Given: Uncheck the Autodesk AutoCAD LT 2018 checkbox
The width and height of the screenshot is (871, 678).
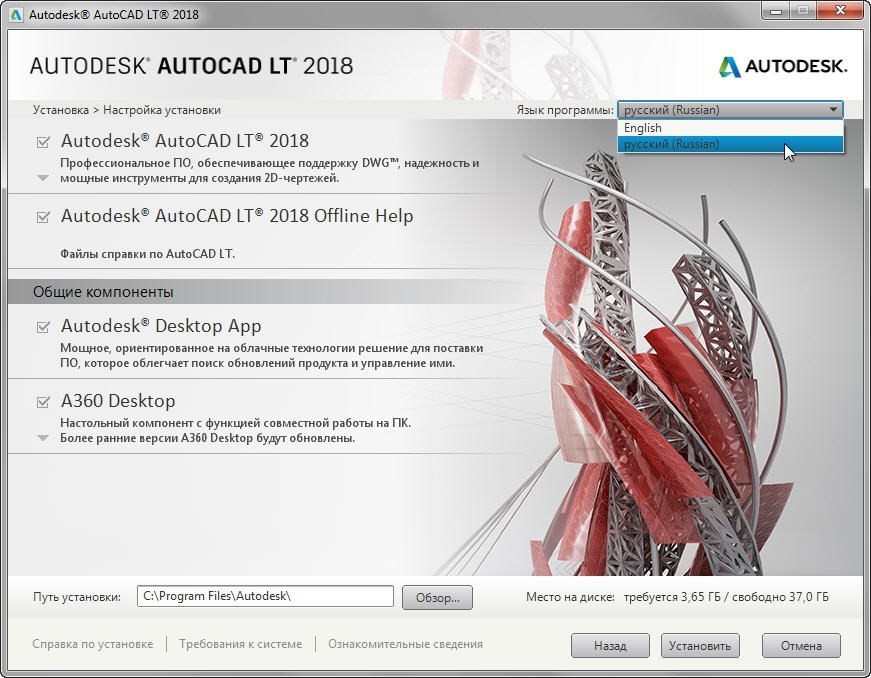Looking at the screenshot, I should (x=43, y=142).
